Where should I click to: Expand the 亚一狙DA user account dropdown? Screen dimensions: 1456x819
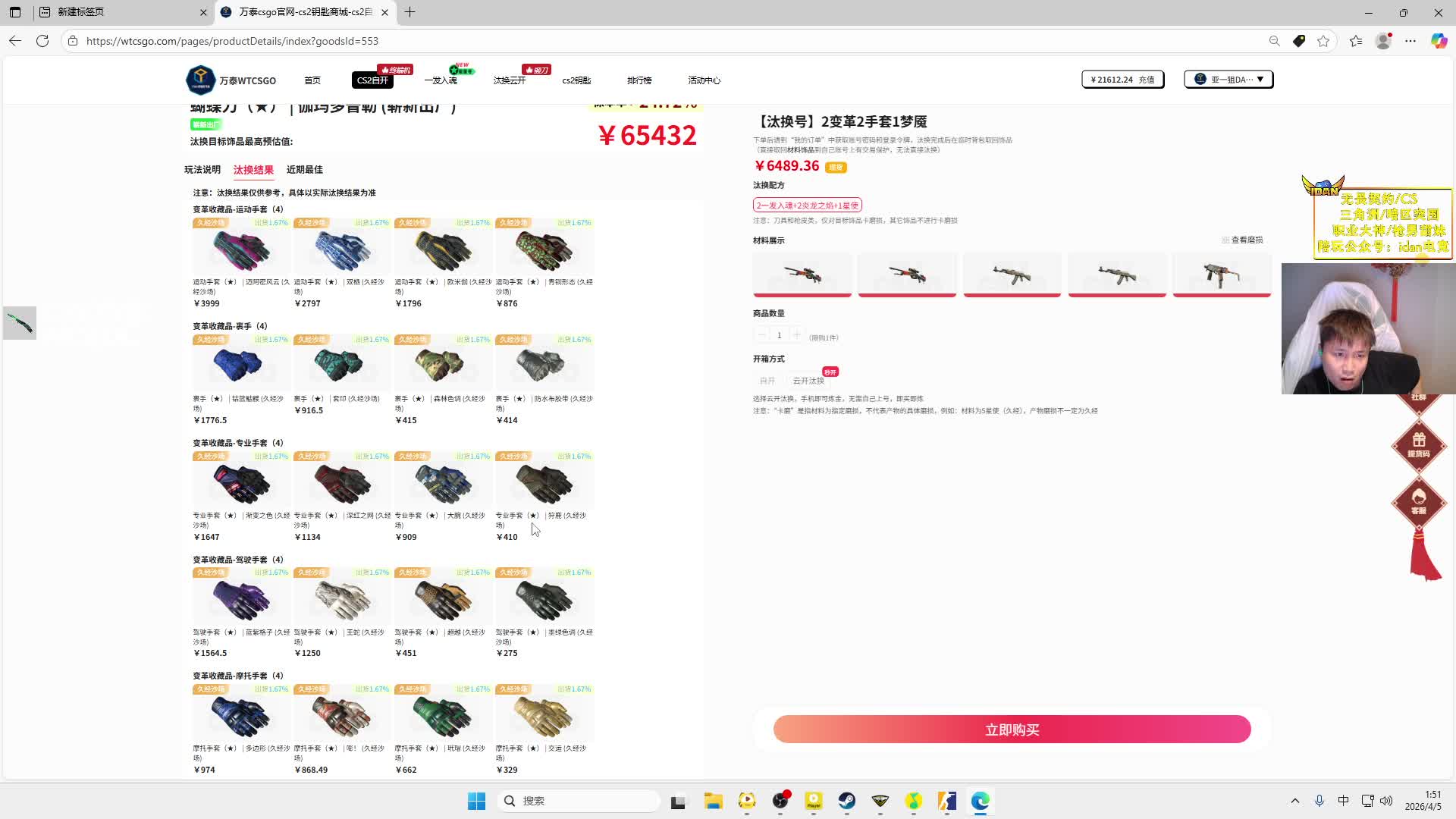(x=1228, y=80)
